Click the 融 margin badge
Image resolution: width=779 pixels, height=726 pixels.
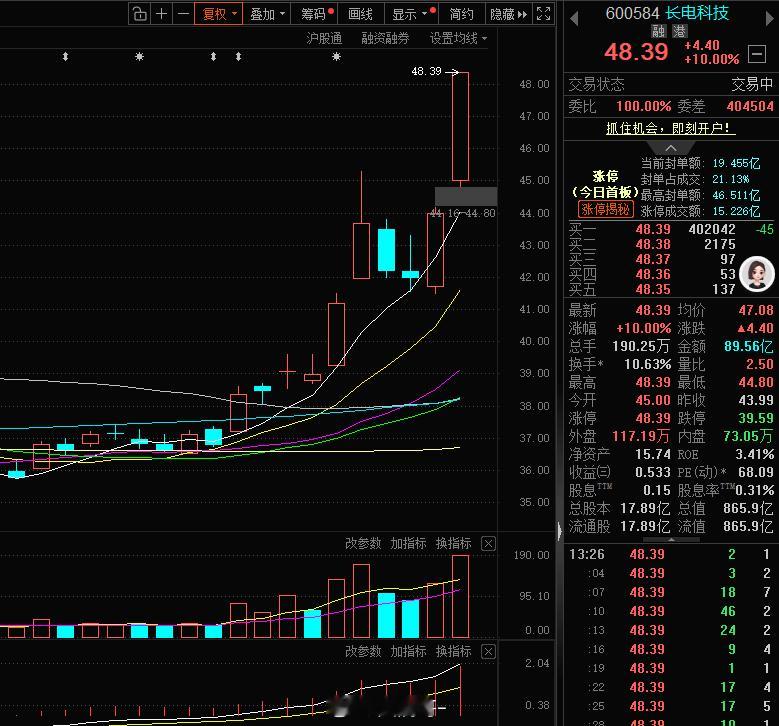coord(658,31)
